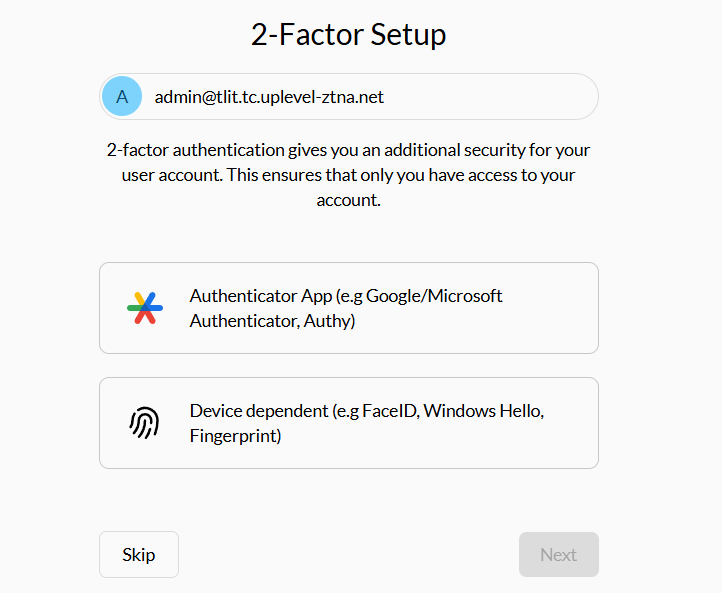Click the word "Skip" on the bottom-left button
The height and width of the screenshot is (593, 722).
coord(139,555)
